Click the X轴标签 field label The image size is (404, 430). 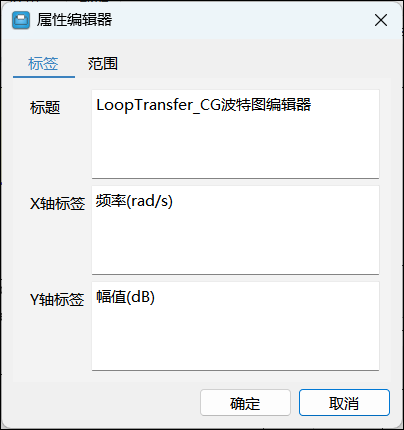click(x=57, y=204)
